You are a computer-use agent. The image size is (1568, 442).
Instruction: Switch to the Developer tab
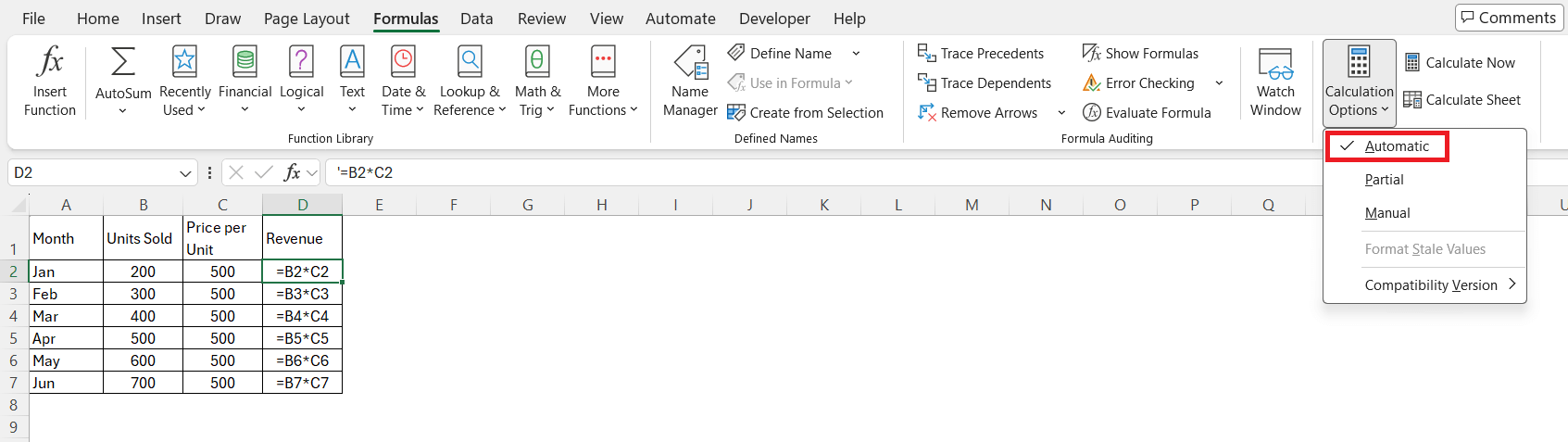click(774, 19)
